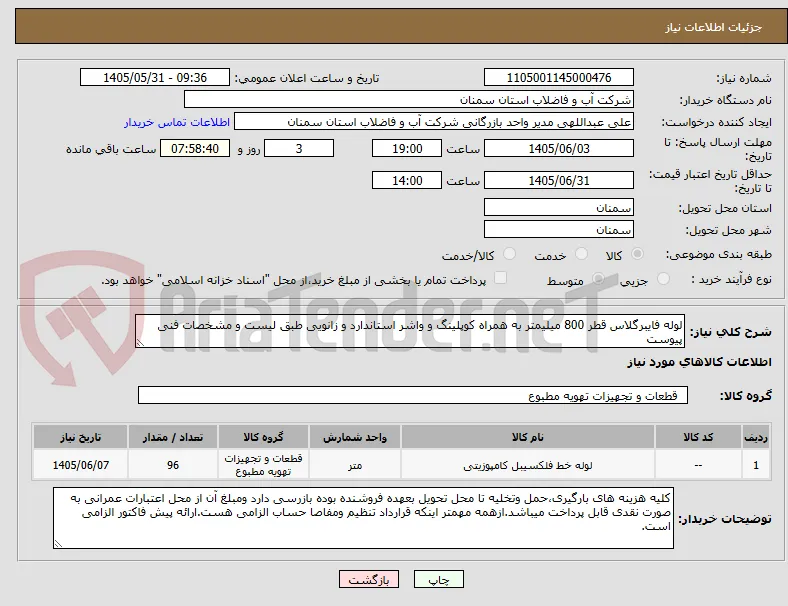This screenshot has height=606, width=788.
Task: Click the remaining time field 07:58:40
Action: (195, 149)
